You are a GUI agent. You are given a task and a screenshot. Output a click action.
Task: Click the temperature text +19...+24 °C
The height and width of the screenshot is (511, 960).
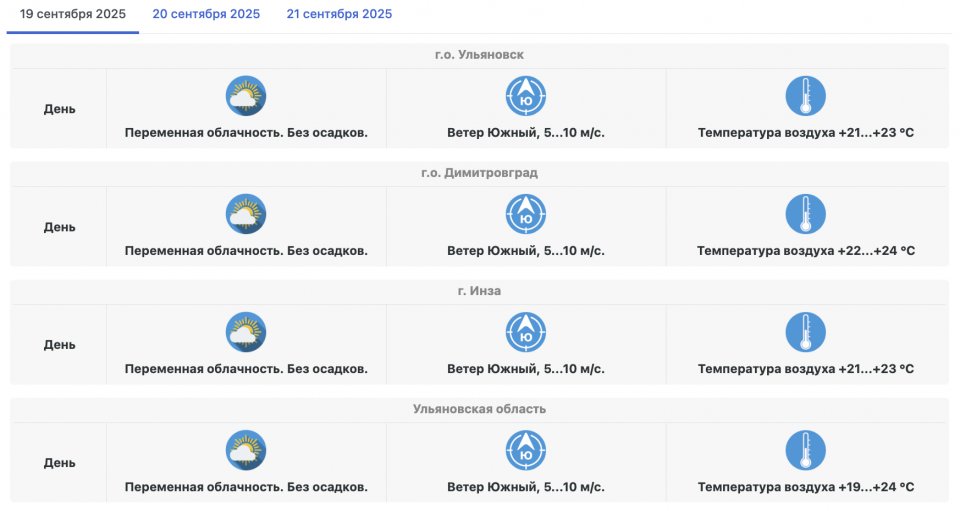point(805,487)
